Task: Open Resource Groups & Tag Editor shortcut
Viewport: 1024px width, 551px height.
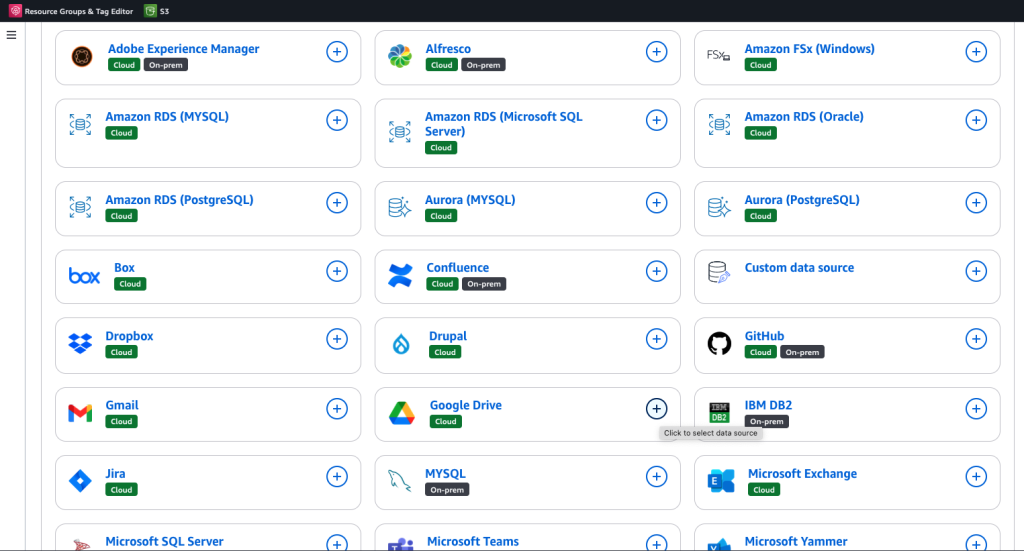Action: tap(71, 11)
